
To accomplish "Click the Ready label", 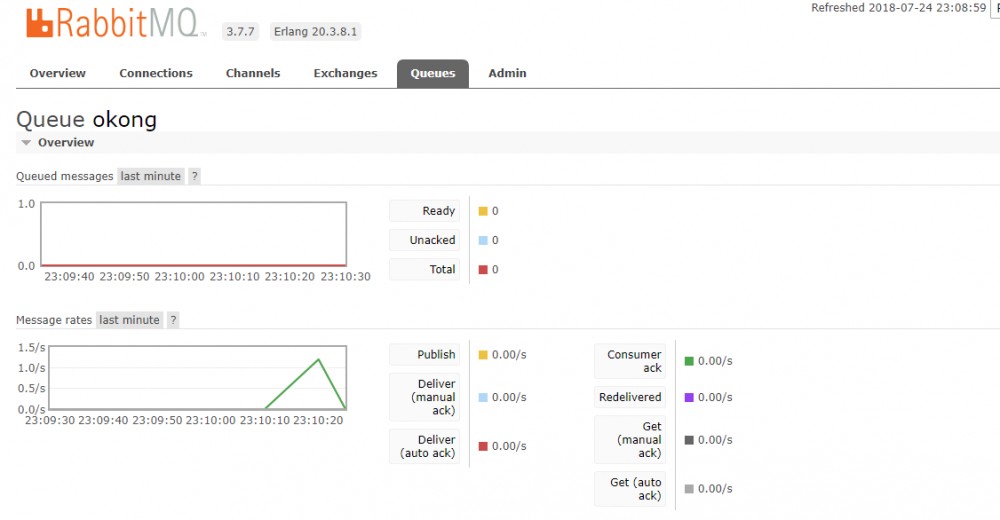I will [x=425, y=211].
